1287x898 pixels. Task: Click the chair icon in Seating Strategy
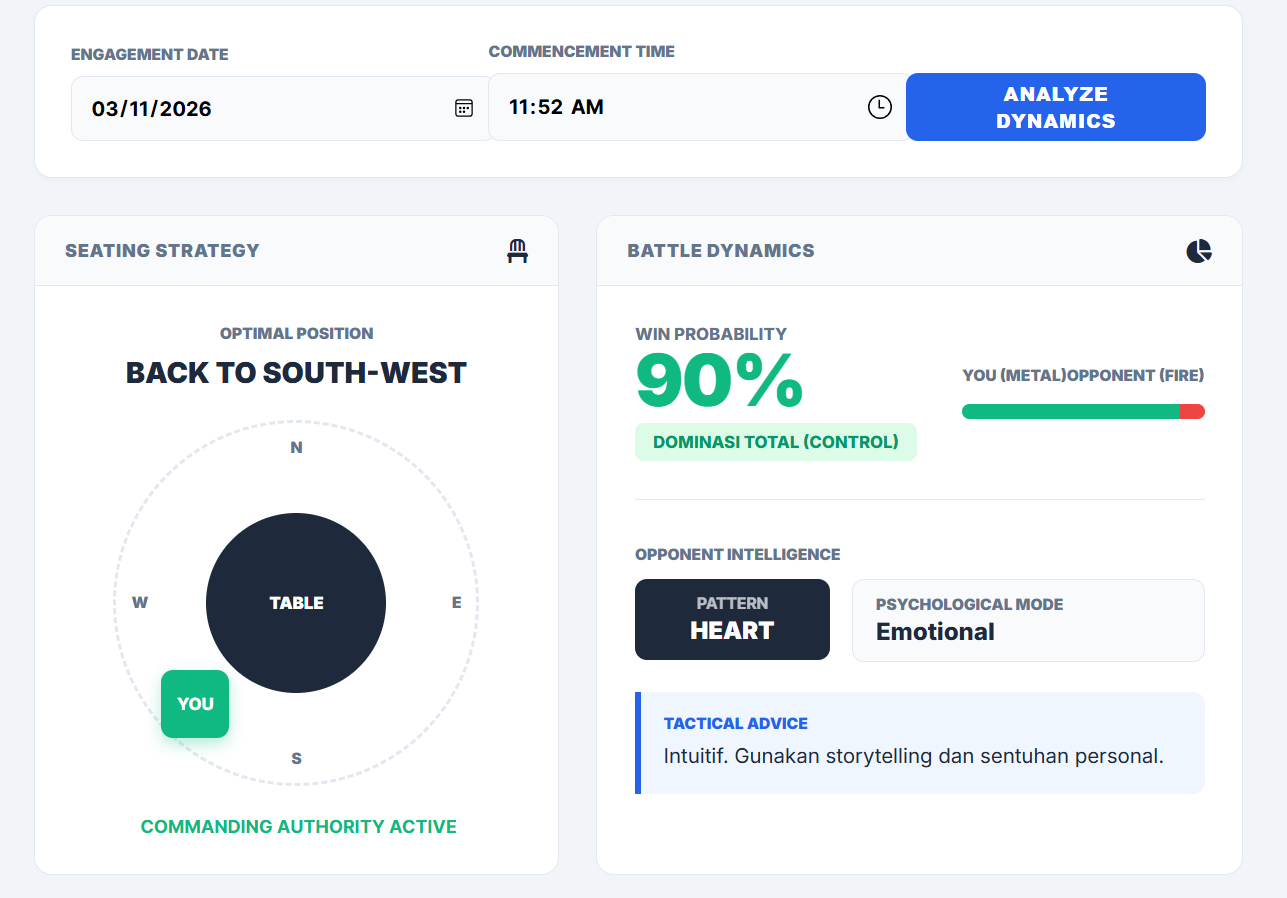click(x=517, y=251)
